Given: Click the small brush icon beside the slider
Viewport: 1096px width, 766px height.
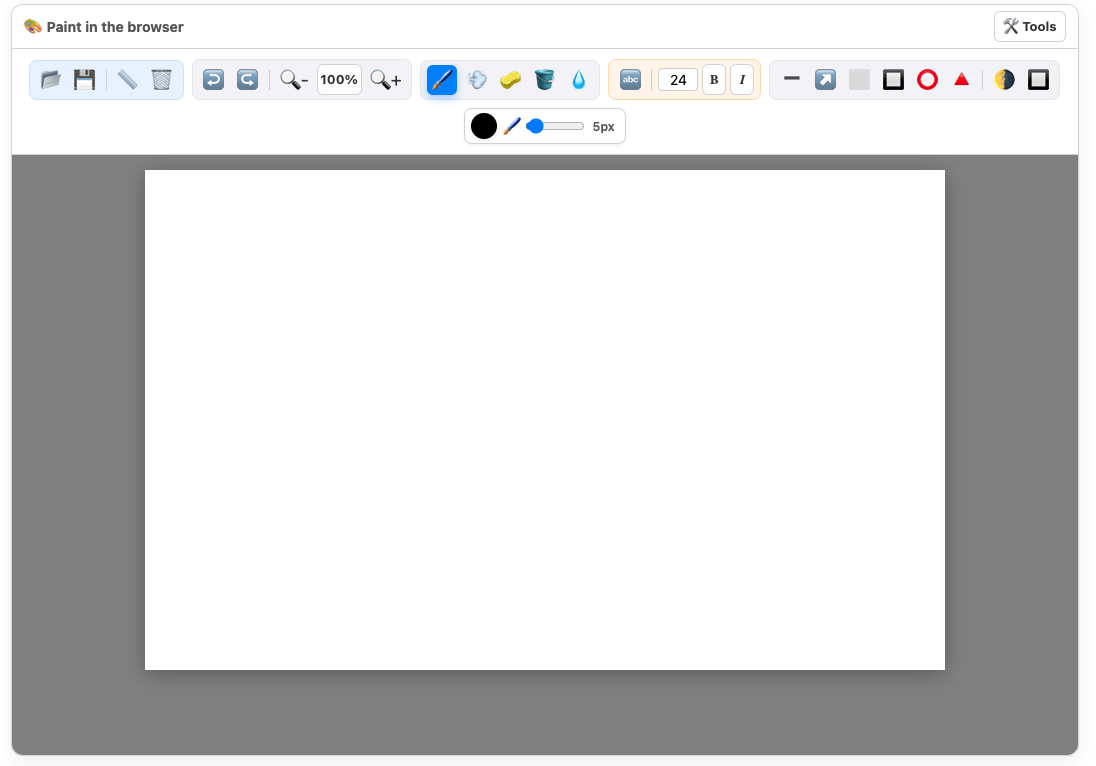Looking at the screenshot, I should pos(512,127).
